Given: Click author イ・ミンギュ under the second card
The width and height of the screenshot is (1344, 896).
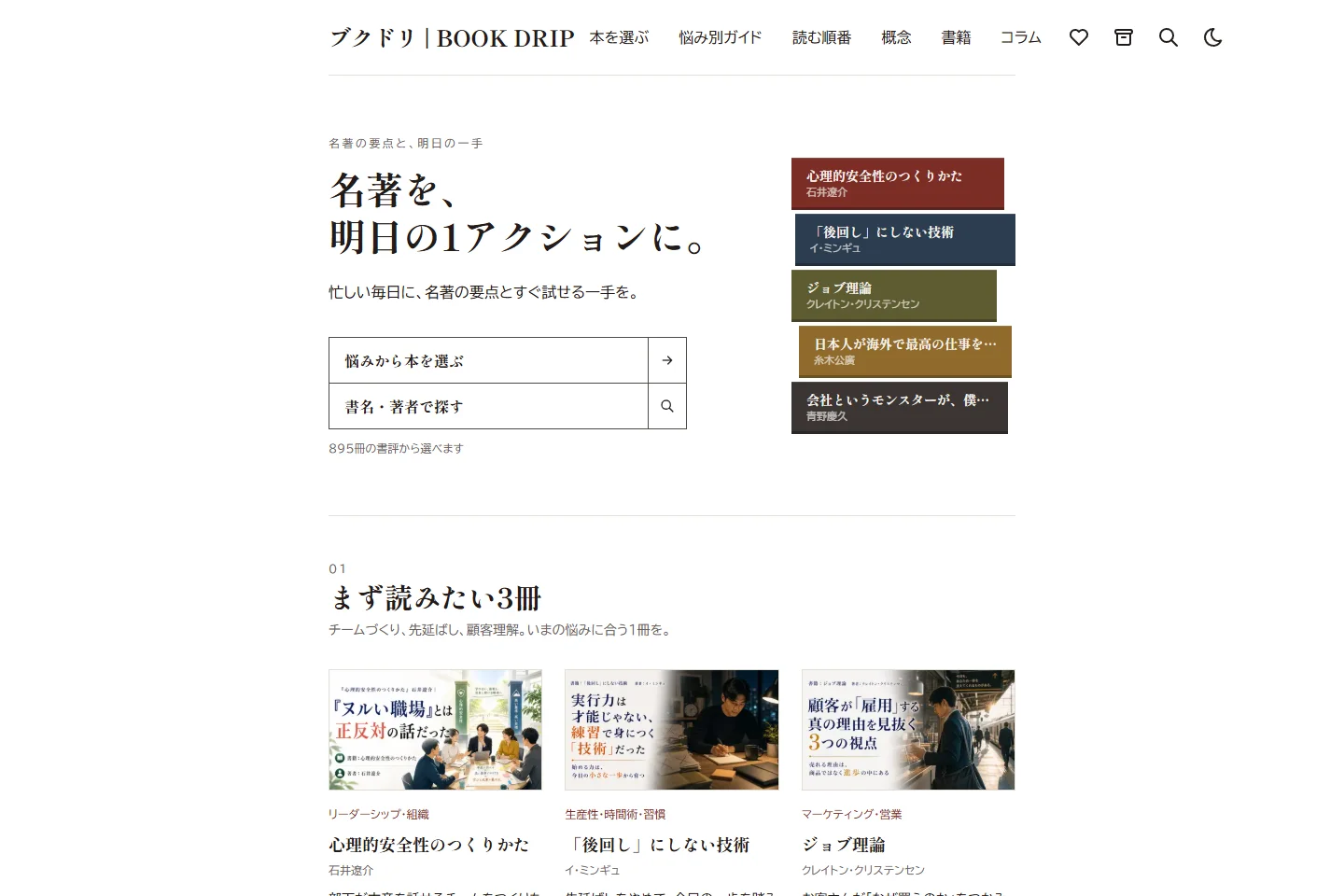Looking at the screenshot, I should pyautogui.click(x=592, y=870).
